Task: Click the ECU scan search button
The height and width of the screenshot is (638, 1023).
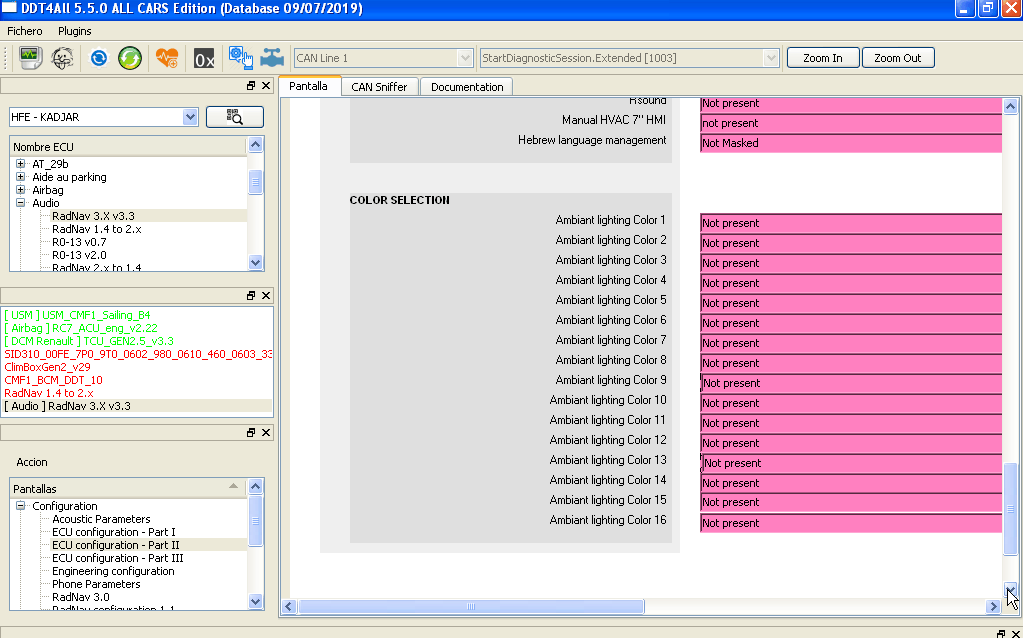Action: coord(235,117)
